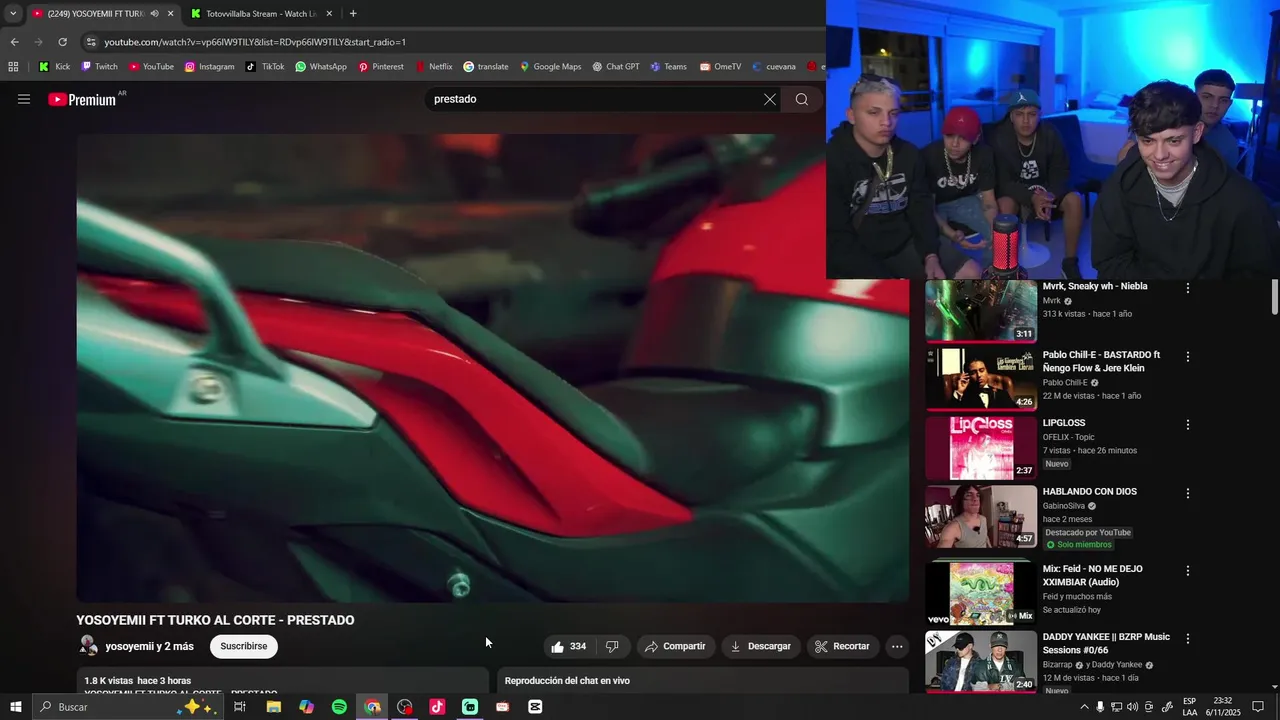Viewport: 1280px width, 720px height.
Task: Open the OmeTV bookmark
Action: [x=720, y=67]
